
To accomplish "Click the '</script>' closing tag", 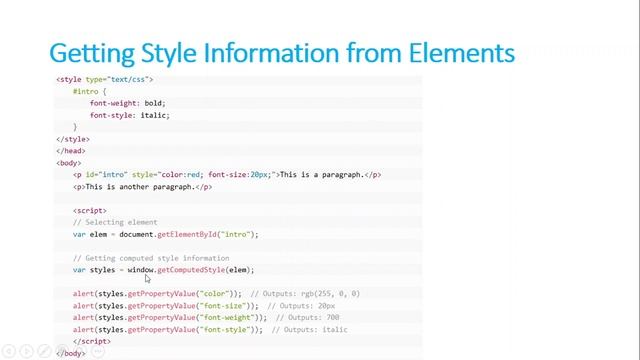I will pos(92,341).
